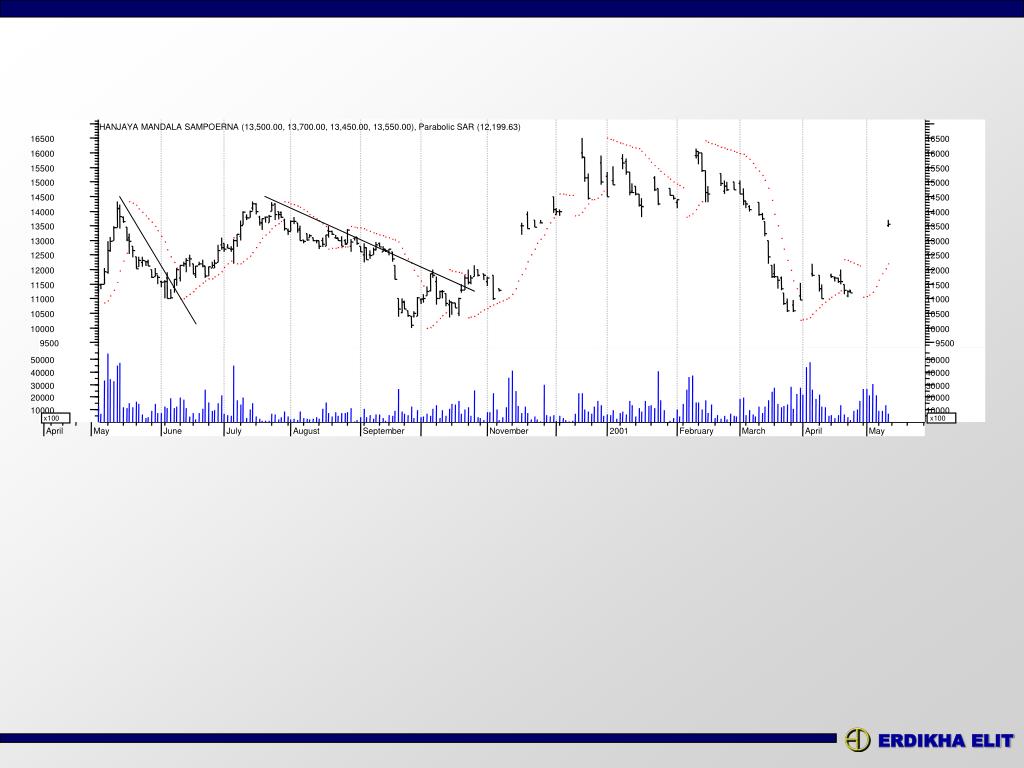The width and height of the screenshot is (1024, 768).
Task: Click the 16500 label on left price axis
Action: click(42, 139)
